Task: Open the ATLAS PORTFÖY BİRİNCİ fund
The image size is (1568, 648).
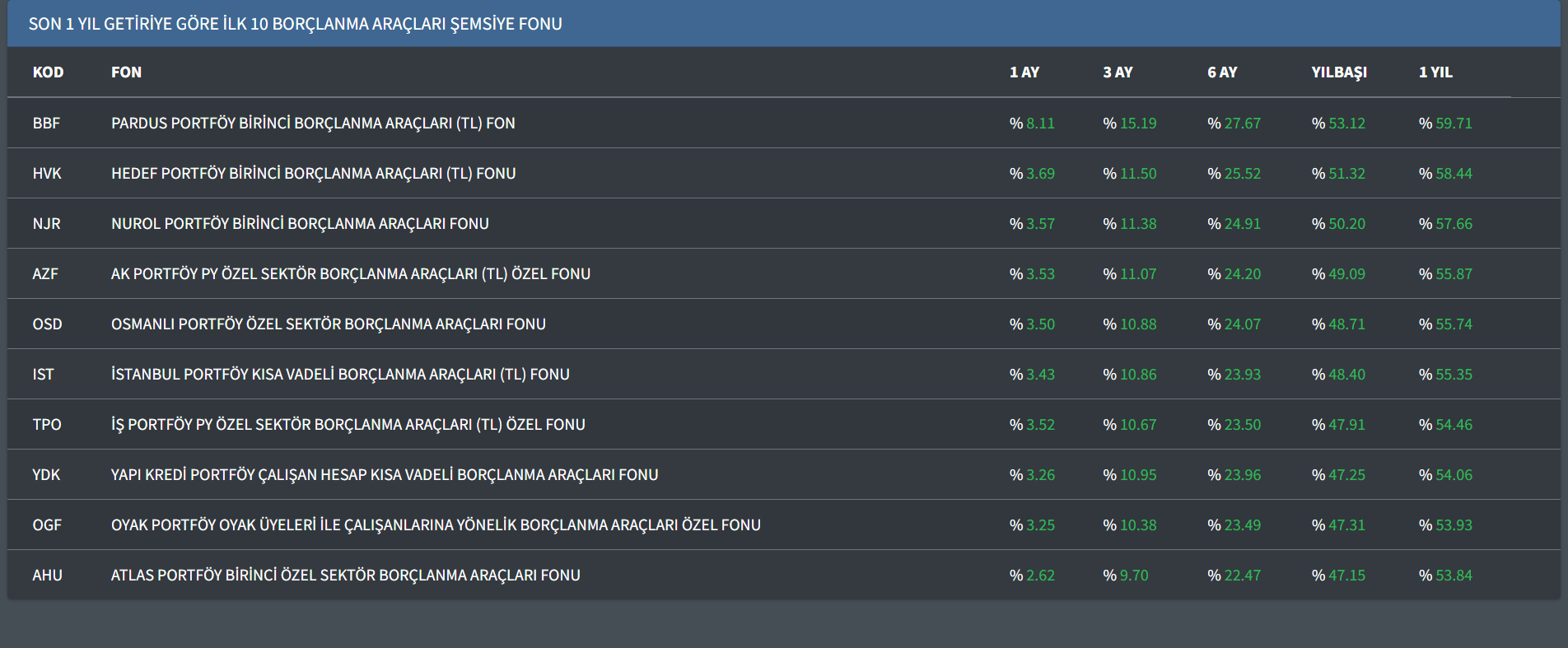Action: [345, 576]
